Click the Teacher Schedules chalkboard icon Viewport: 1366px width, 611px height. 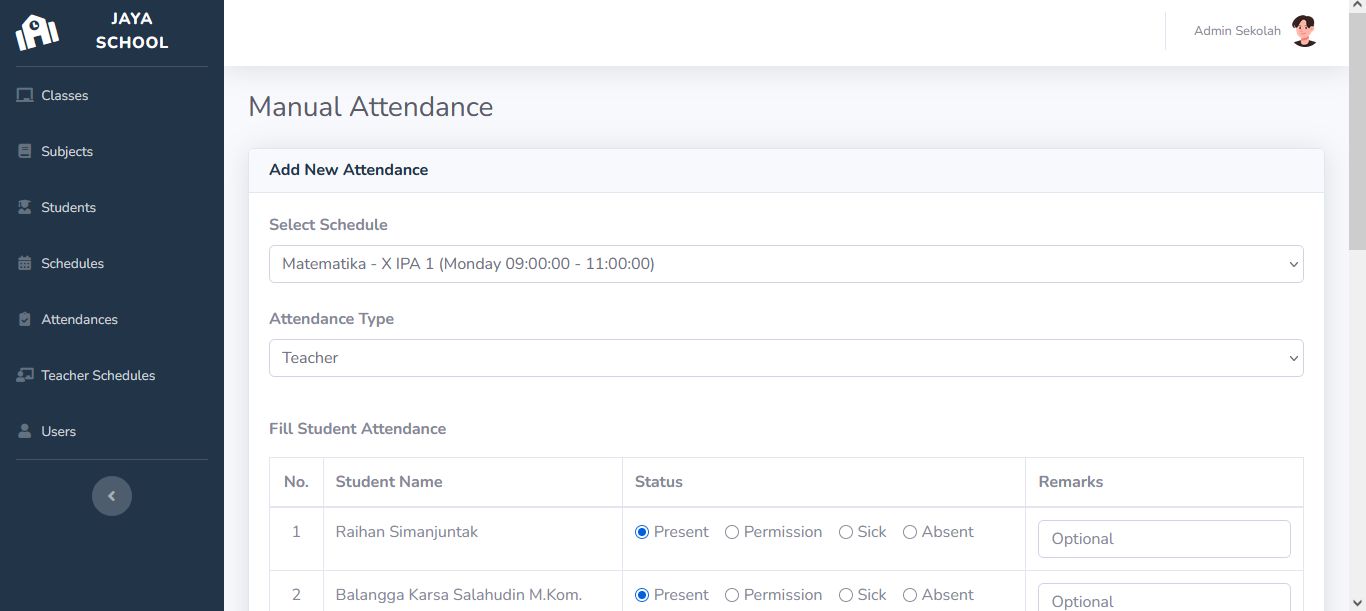25,376
